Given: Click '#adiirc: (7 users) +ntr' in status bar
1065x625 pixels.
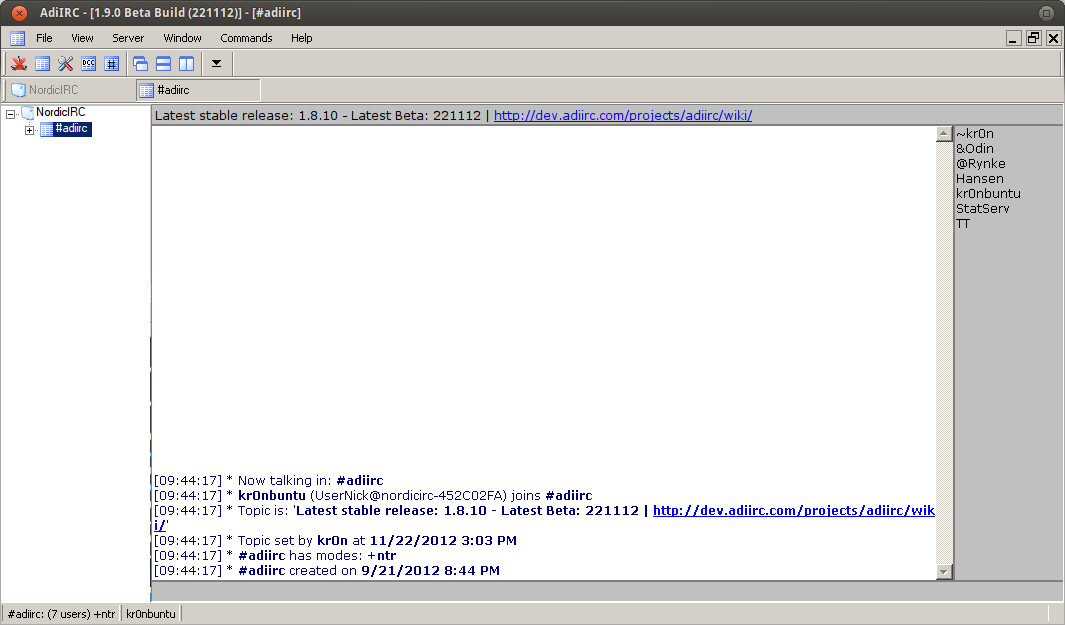Looking at the screenshot, I should coord(61,614).
